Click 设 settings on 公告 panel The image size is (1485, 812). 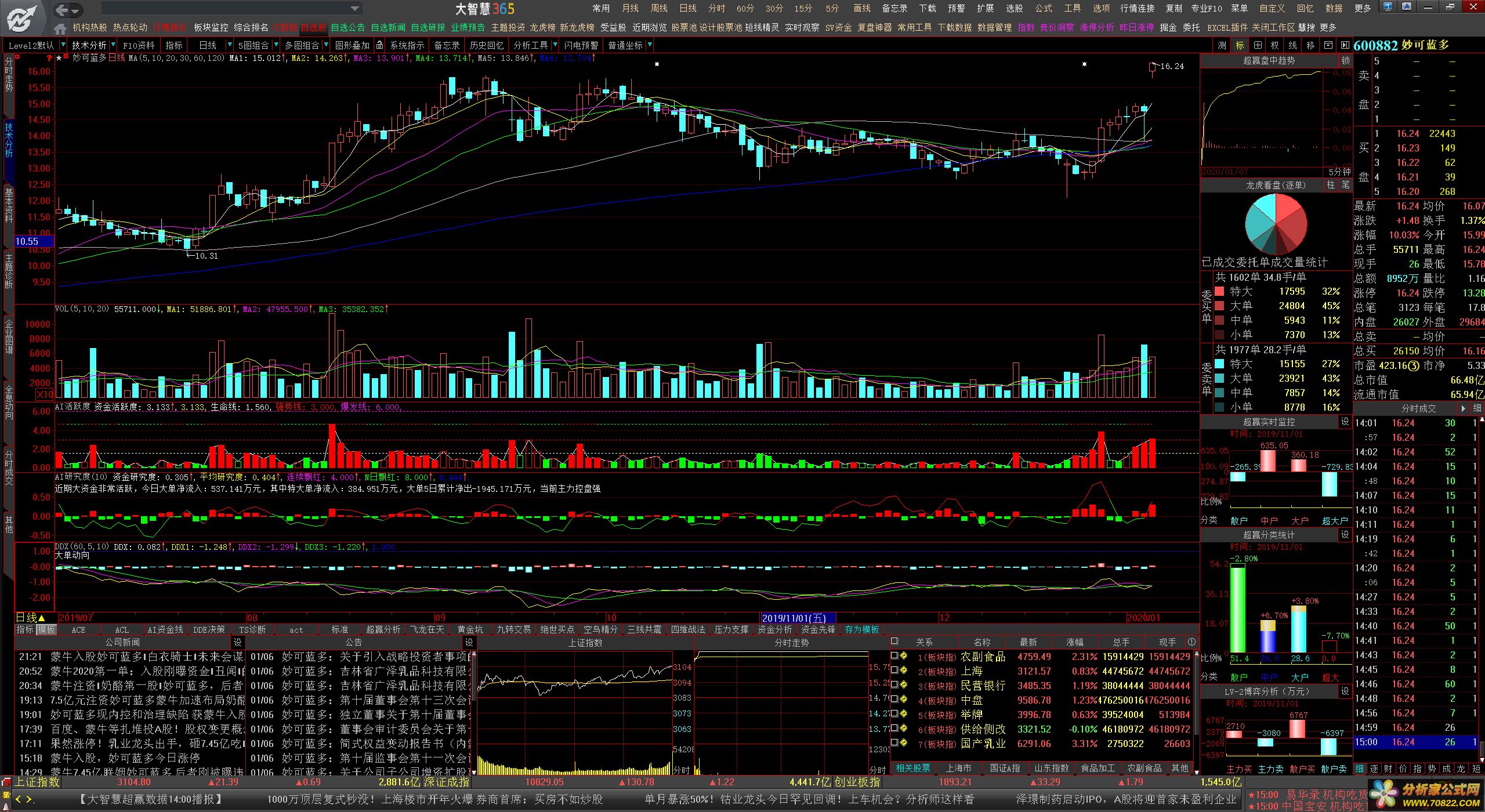[x=469, y=643]
